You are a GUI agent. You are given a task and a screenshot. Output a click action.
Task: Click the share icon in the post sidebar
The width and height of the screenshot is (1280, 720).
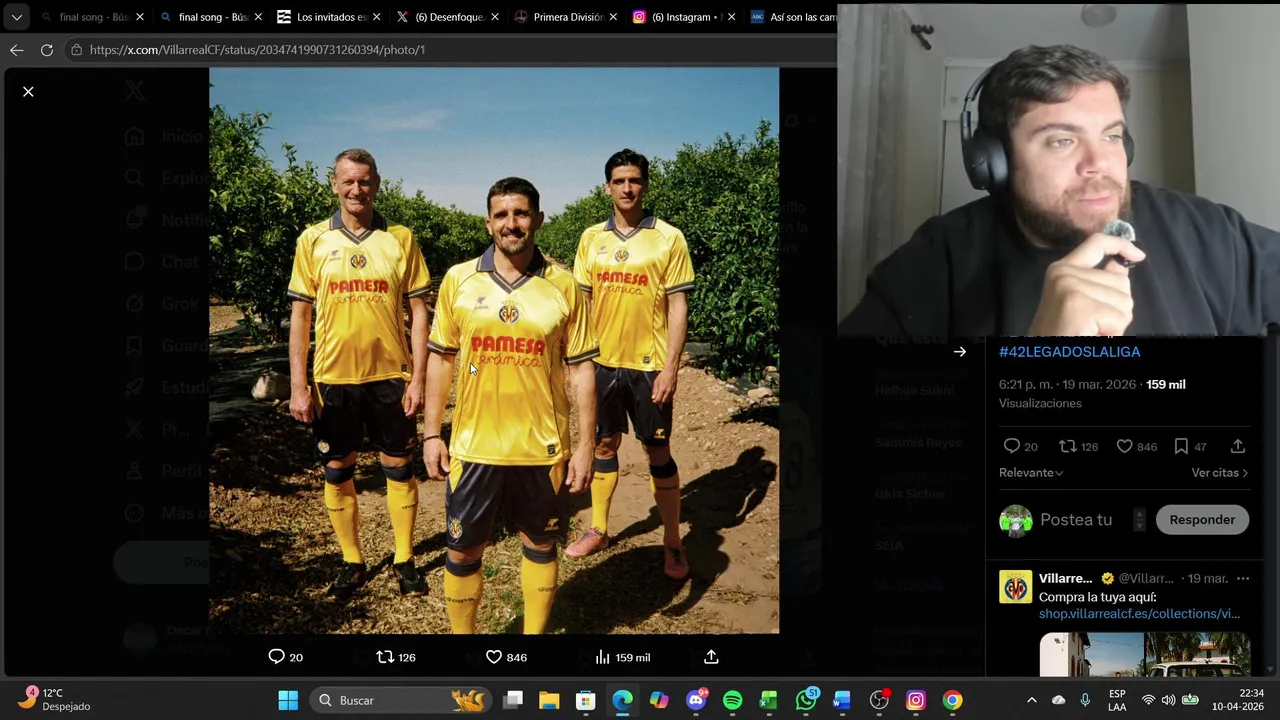(1238, 446)
